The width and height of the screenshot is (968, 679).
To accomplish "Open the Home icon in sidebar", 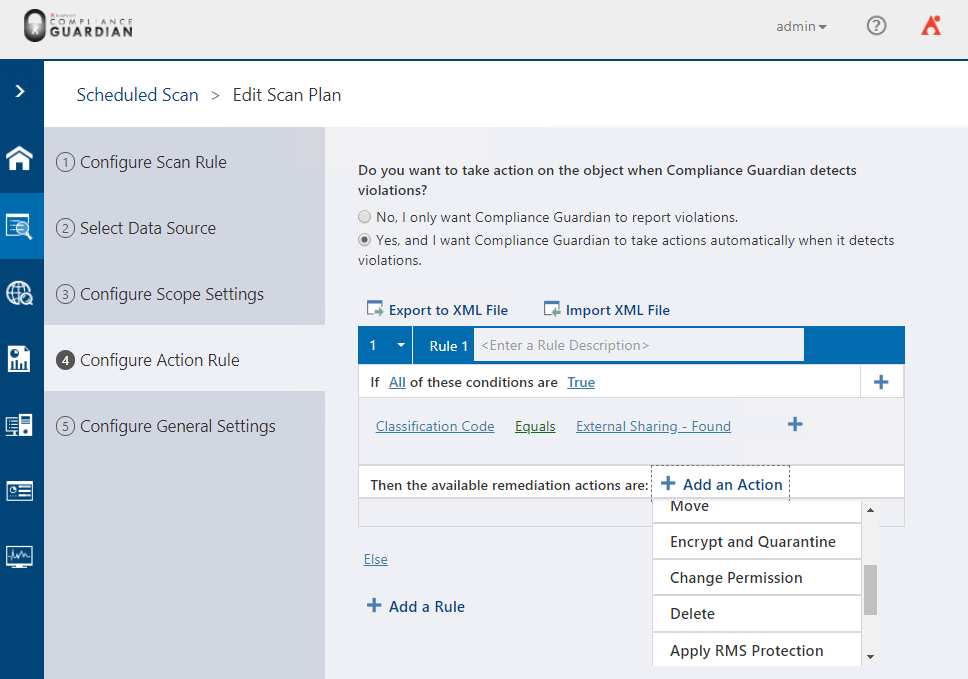I will (x=19, y=159).
